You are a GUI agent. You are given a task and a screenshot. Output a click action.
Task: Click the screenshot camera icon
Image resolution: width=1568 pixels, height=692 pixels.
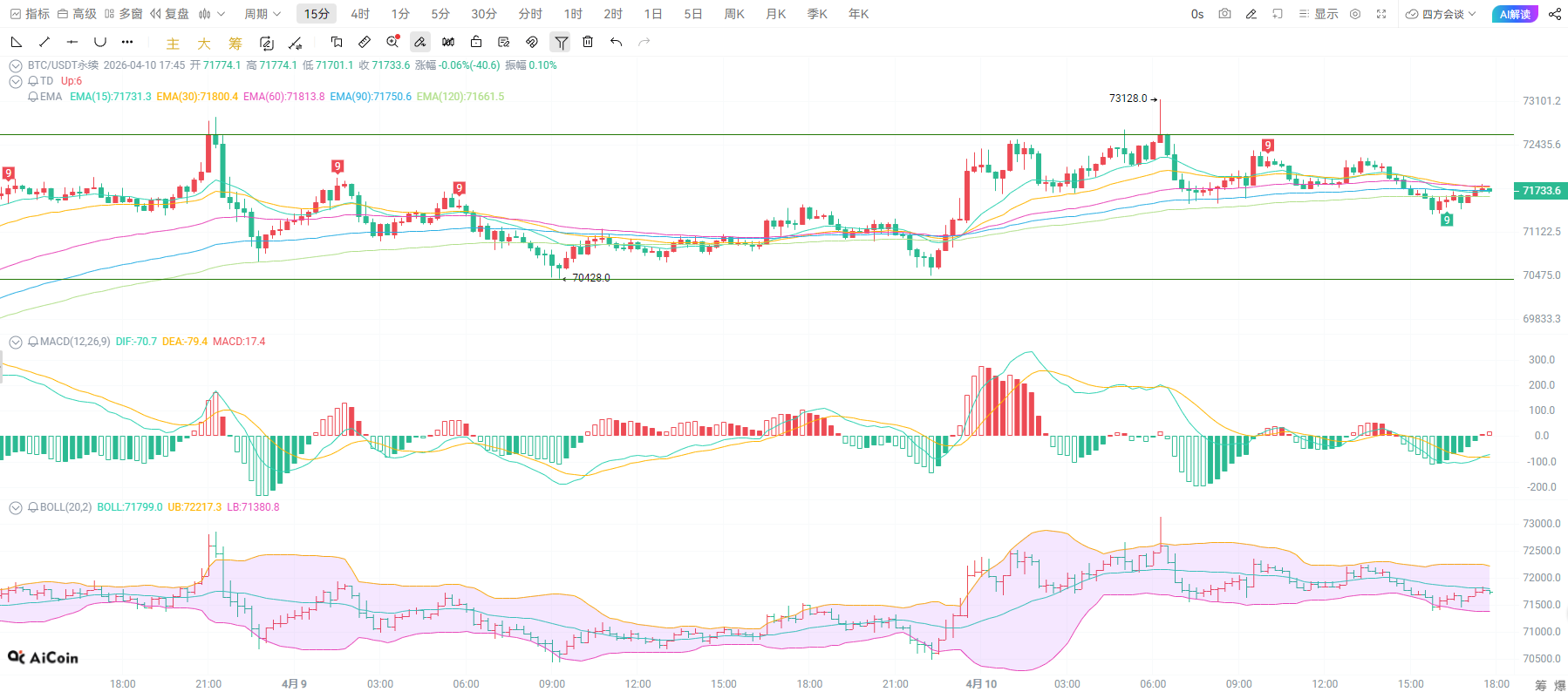click(1224, 14)
